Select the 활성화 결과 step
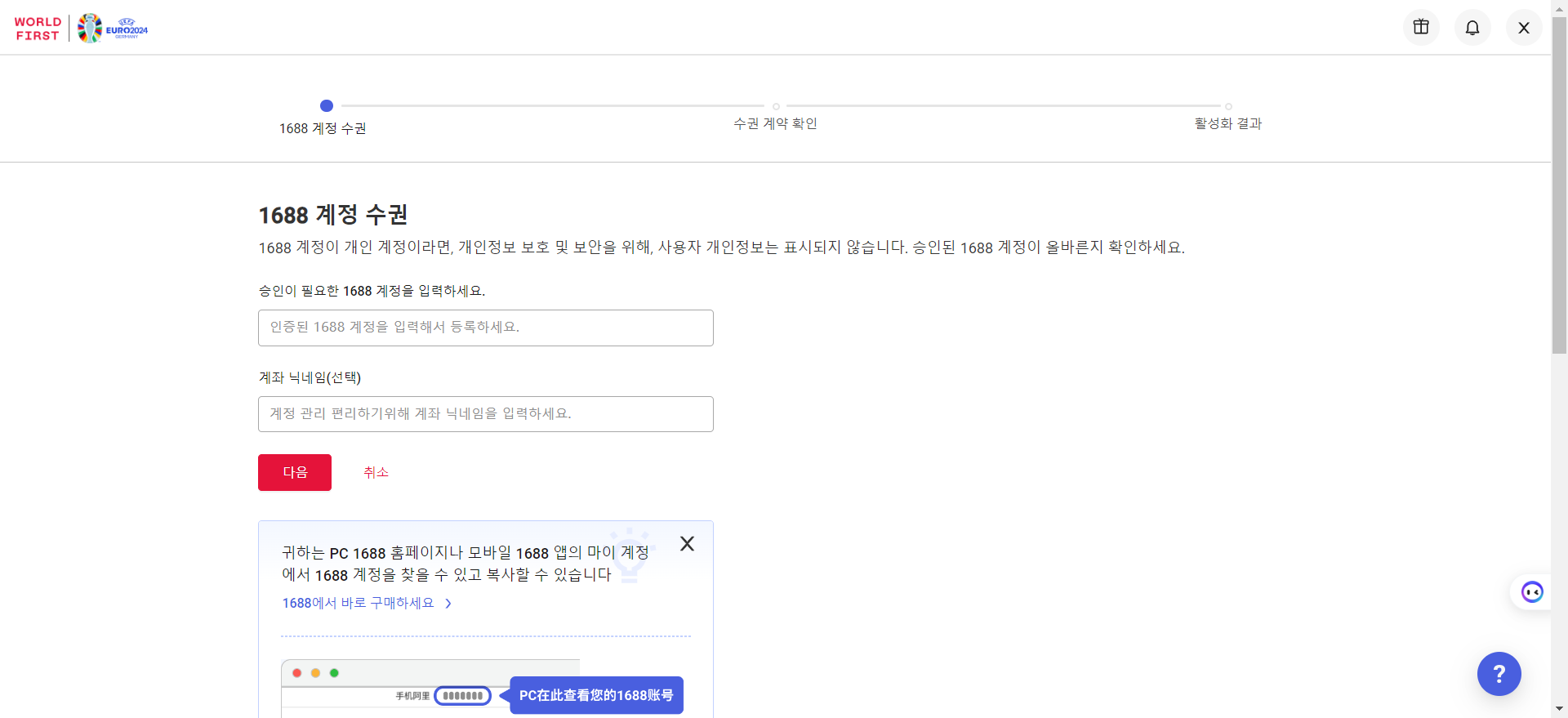1568x718 pixels. (1227, 123)
